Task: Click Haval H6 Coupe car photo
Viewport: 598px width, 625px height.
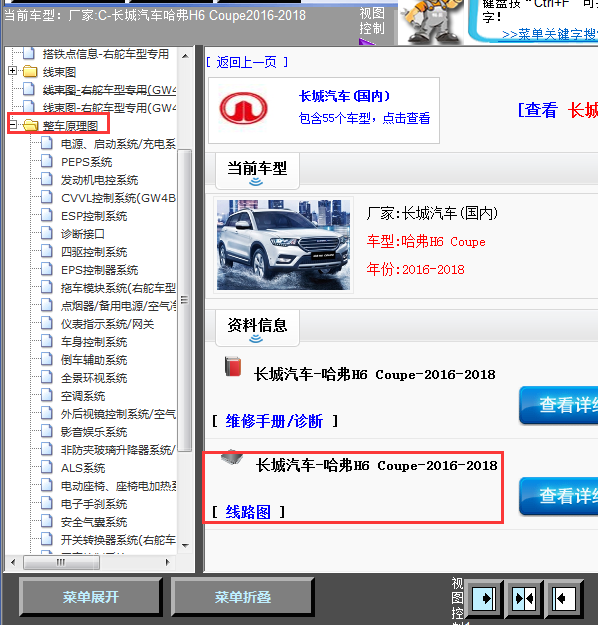Action: point(283,245)
